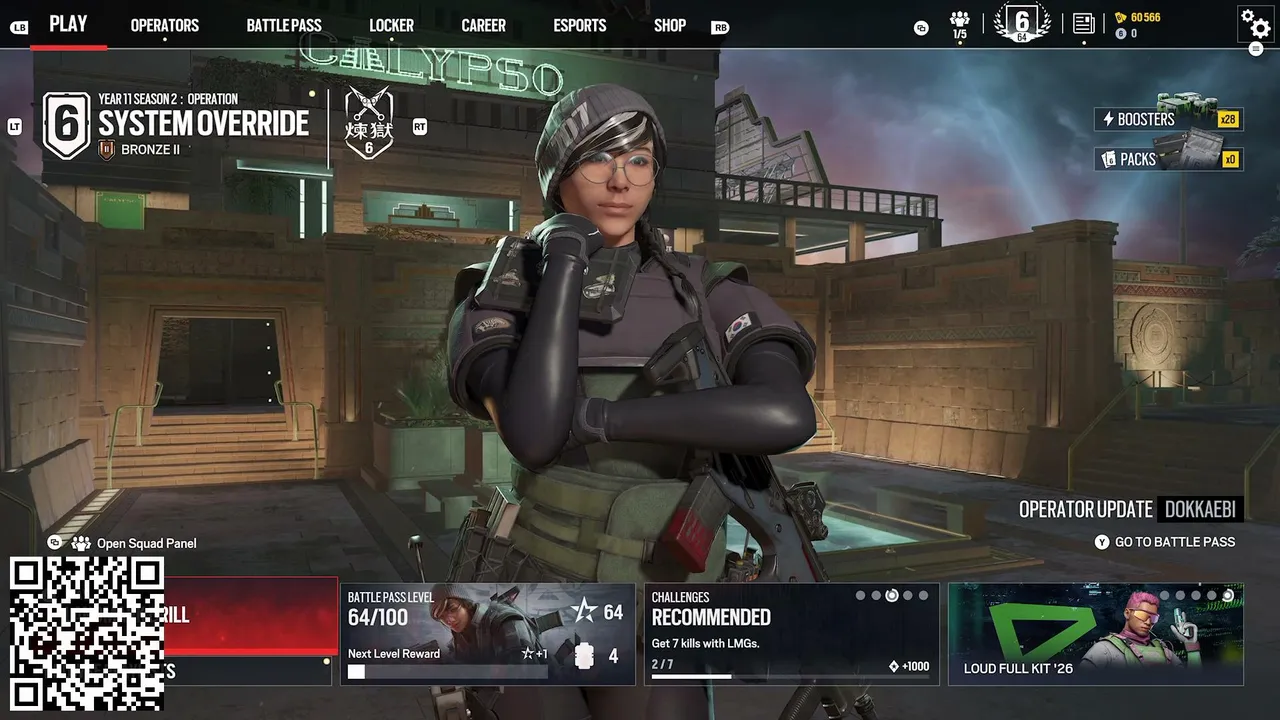This screenshot has width=1280, height=720.
Task: Select the PLAY tab
Action: click(x=68, y=24)
